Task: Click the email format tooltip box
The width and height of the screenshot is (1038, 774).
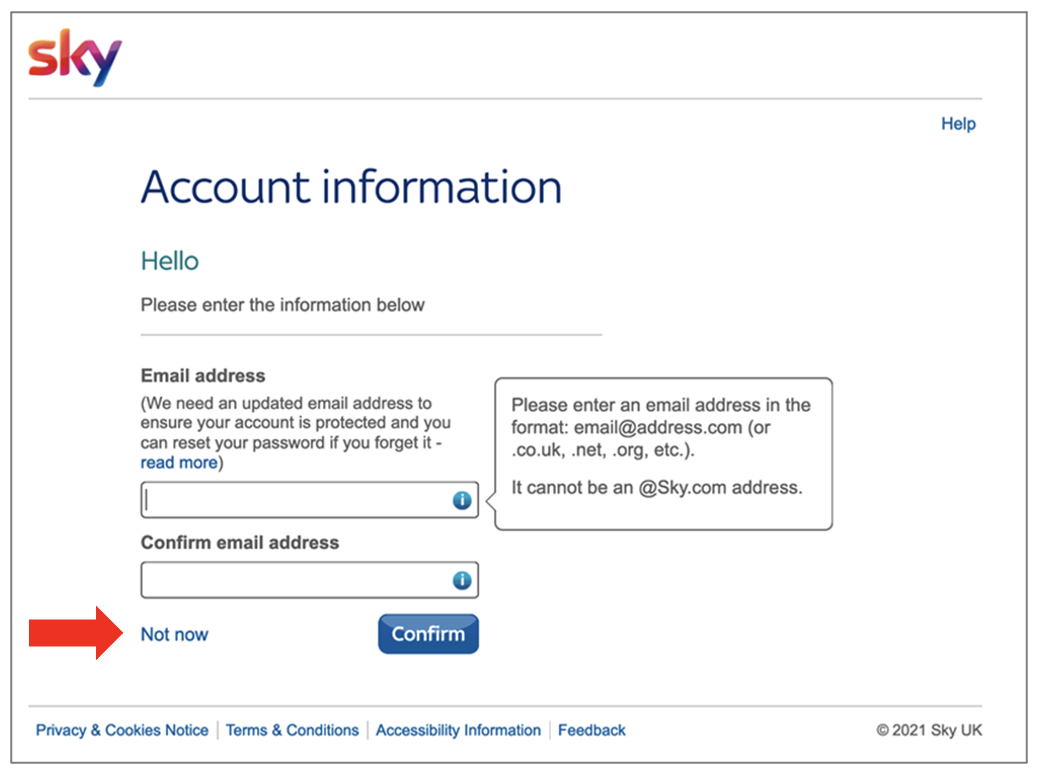Action: 663,452
